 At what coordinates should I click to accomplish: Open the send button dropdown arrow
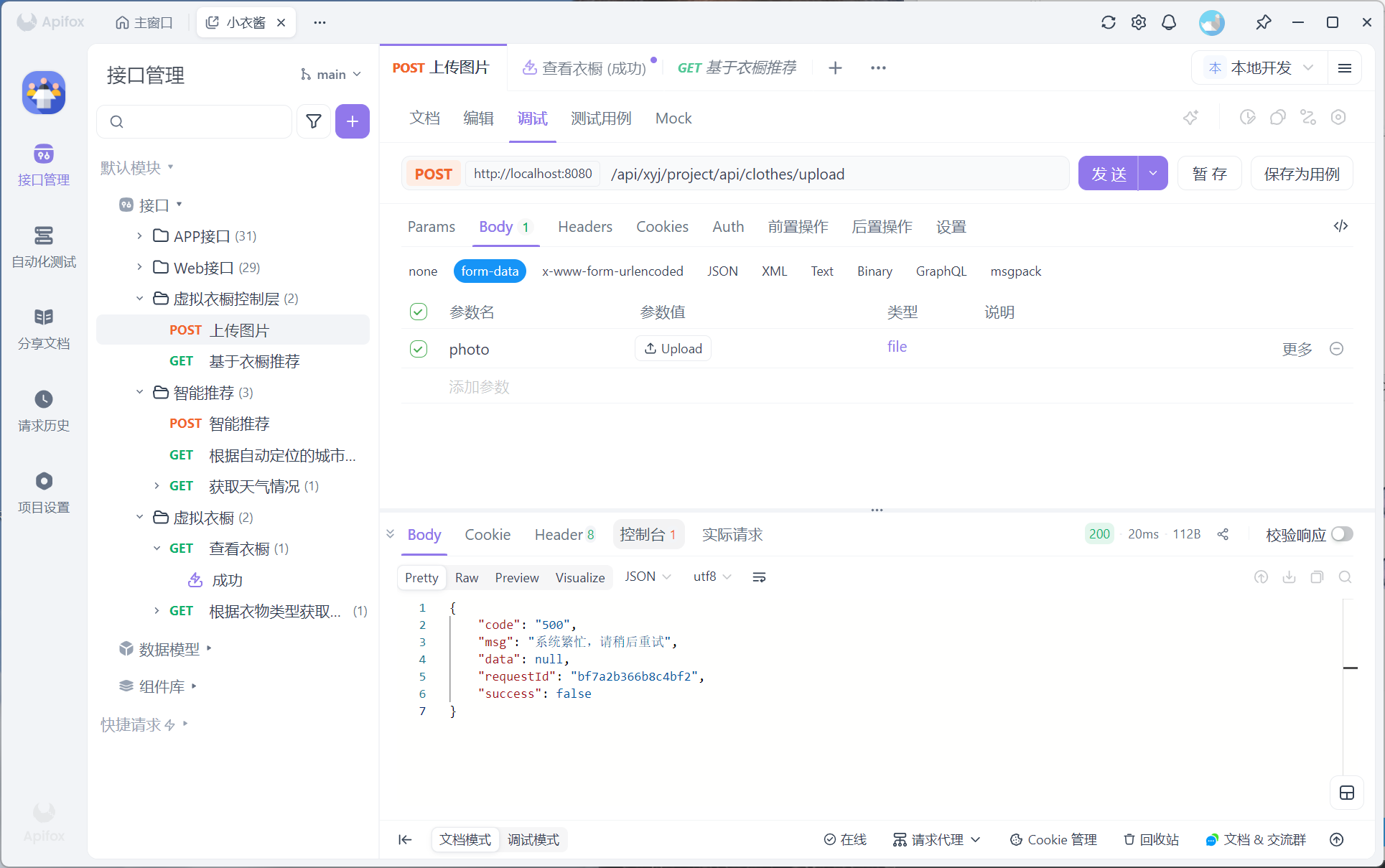tap(1153, 174)
